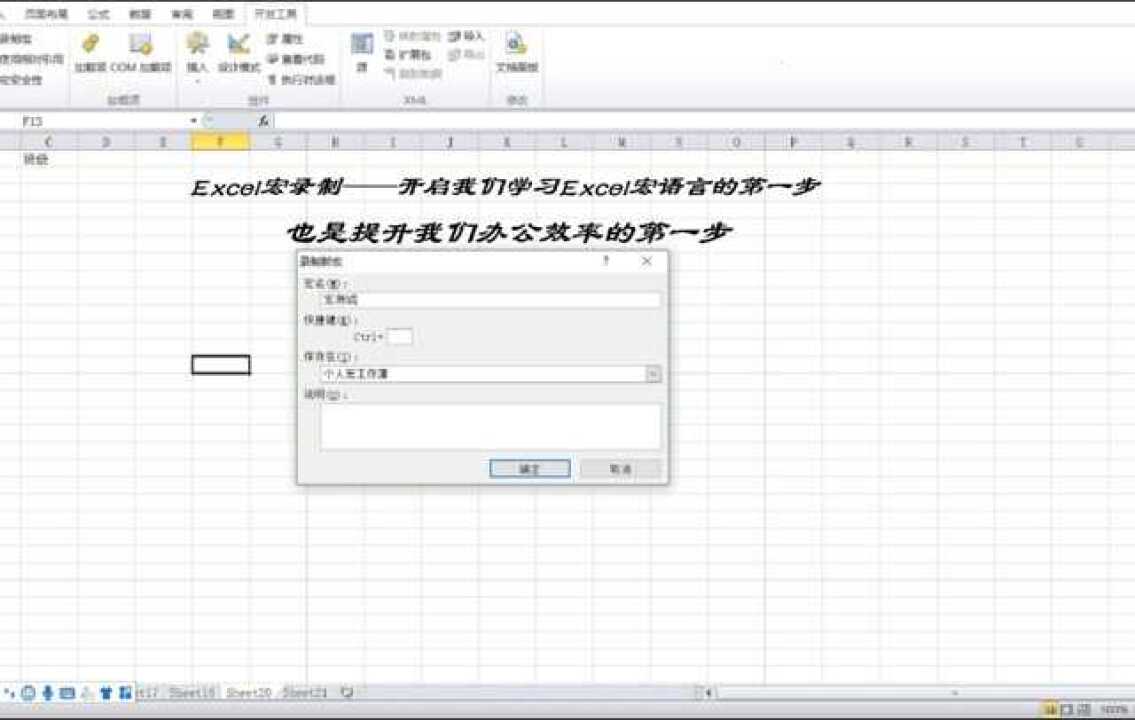Click the XML Export (导出) button
1135x720 pixels.
tap(465, 55)
